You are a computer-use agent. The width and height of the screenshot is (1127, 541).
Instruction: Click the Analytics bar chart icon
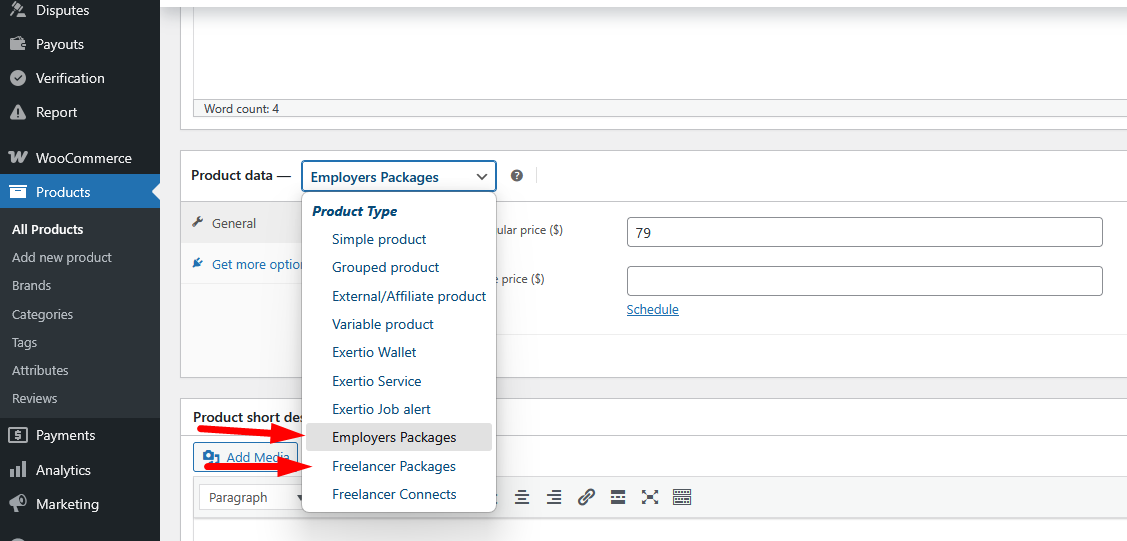coord(18,470)
